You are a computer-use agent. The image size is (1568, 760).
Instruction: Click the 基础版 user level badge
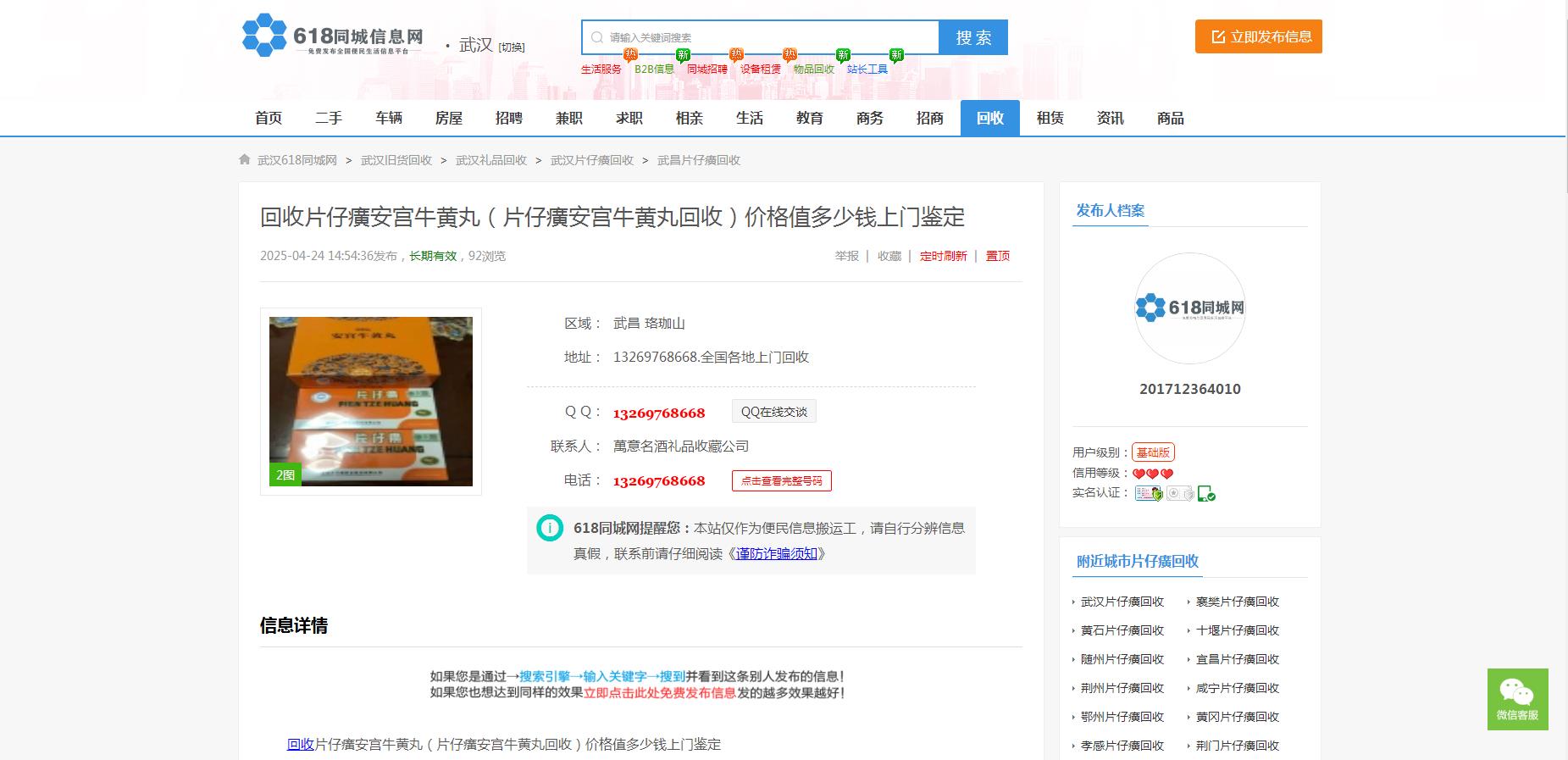coord(1153,452)
